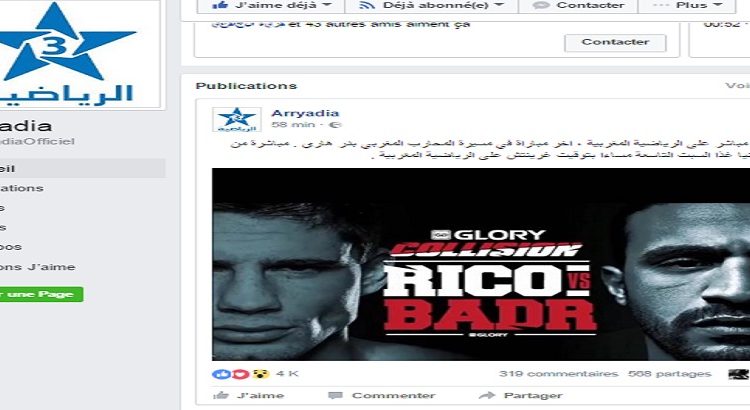Click the red heart reaction icon

coord(241,374)
